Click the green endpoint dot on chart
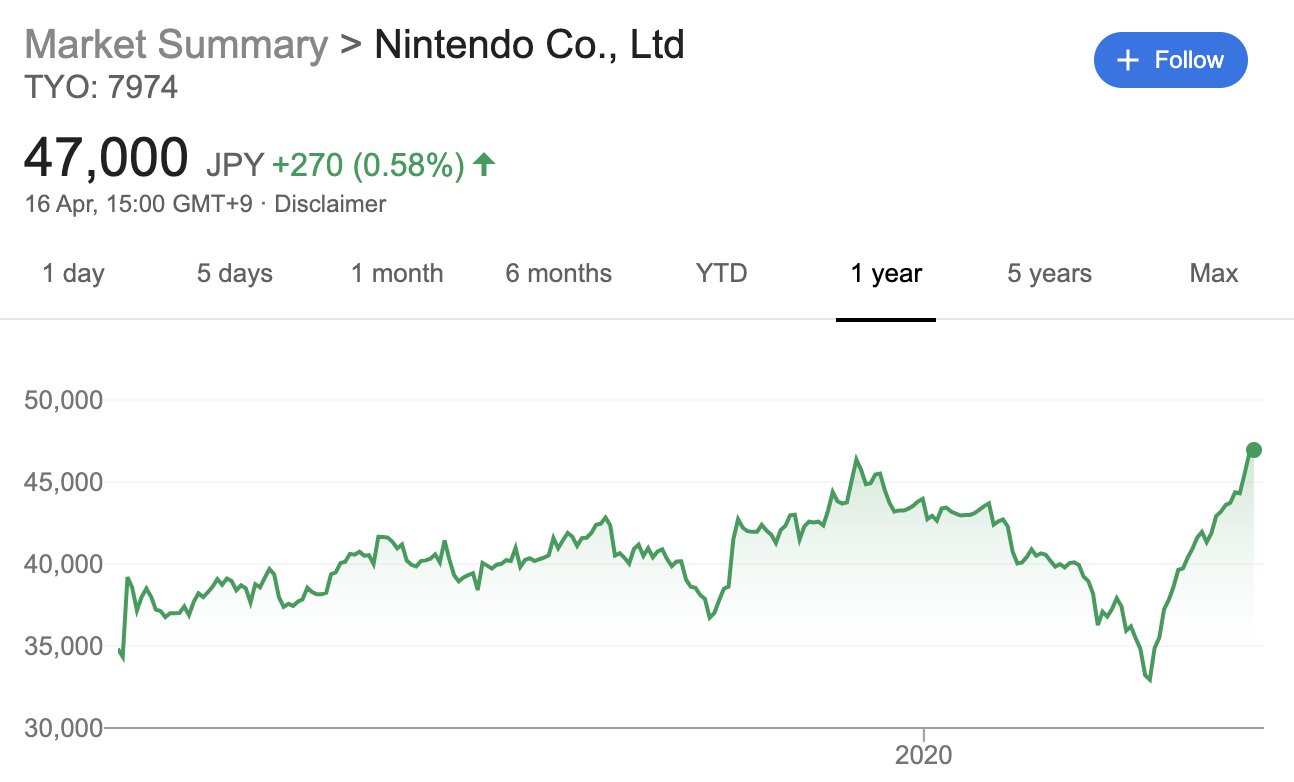The width and height of the screenshot is (1294, 782). [1254, 450]
